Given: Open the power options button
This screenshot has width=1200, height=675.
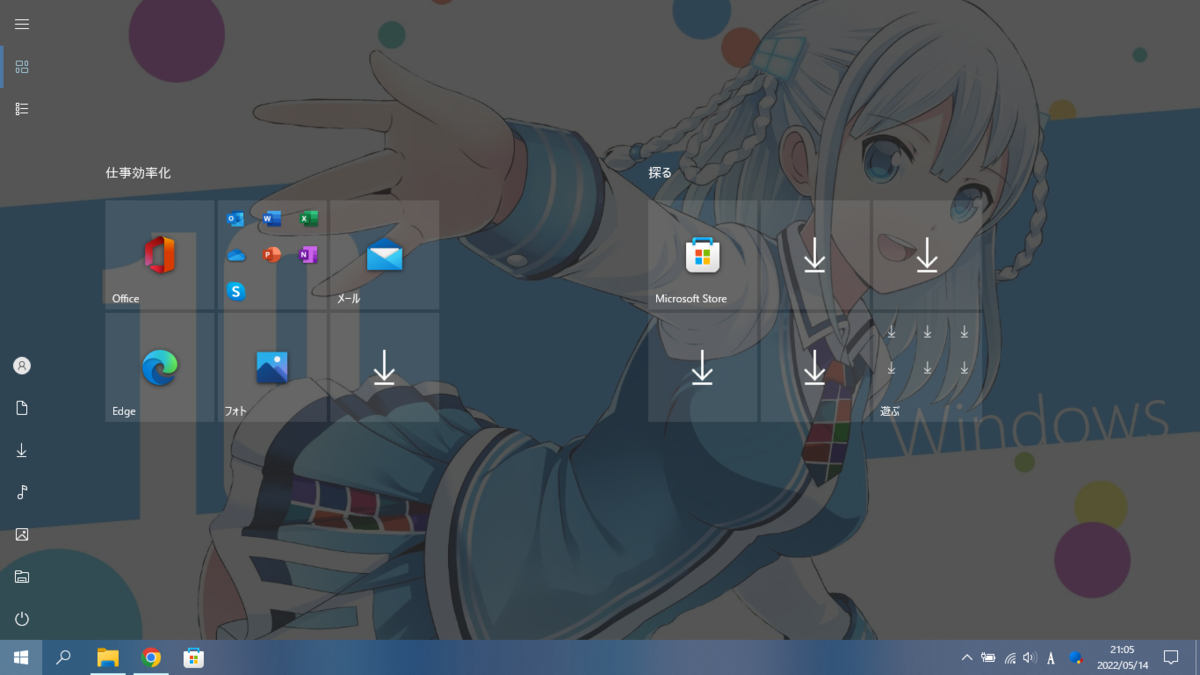Looking at the screenshot, I should tap(22, 618).
